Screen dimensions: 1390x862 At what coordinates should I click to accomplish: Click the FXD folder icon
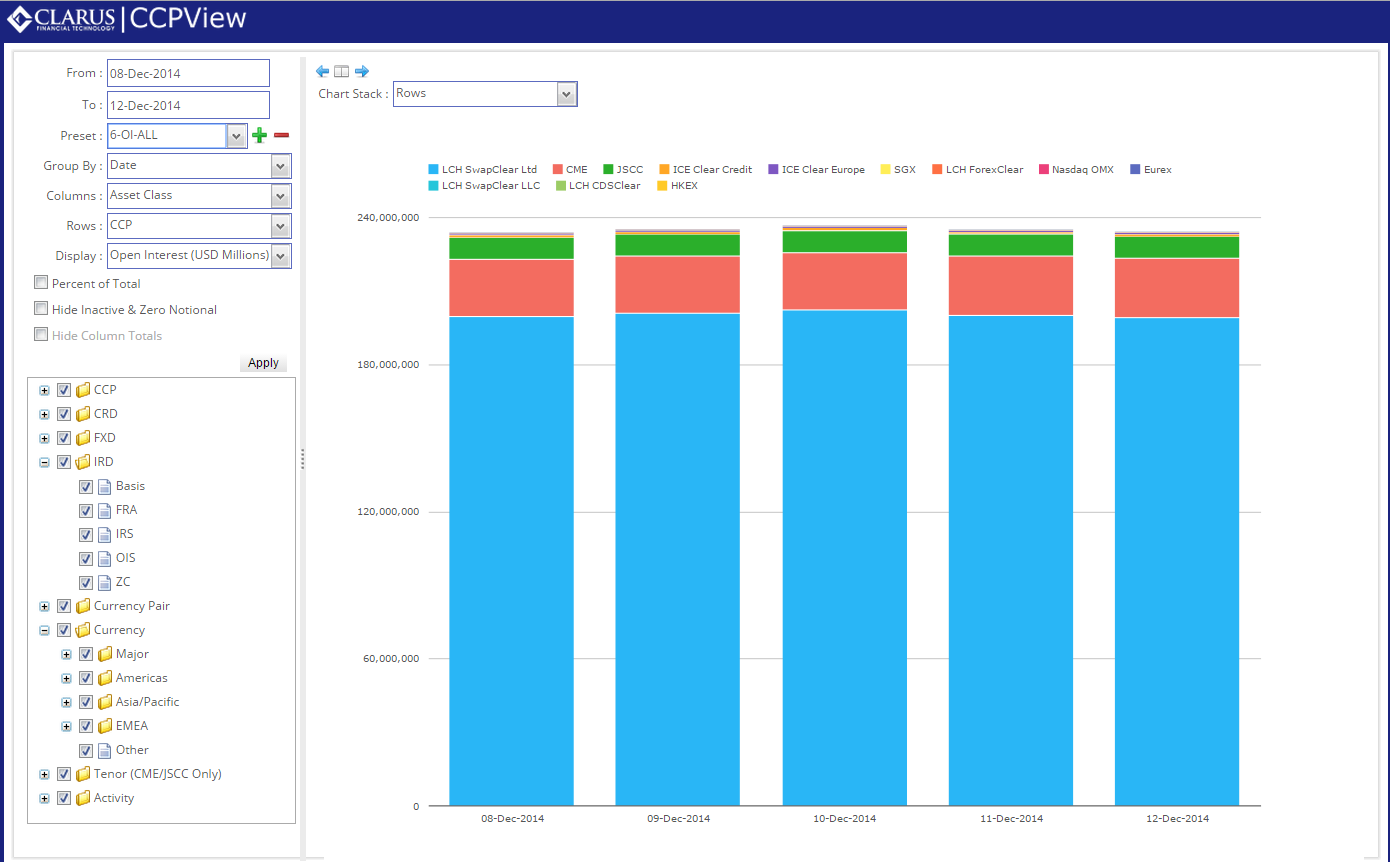point(84,438)
